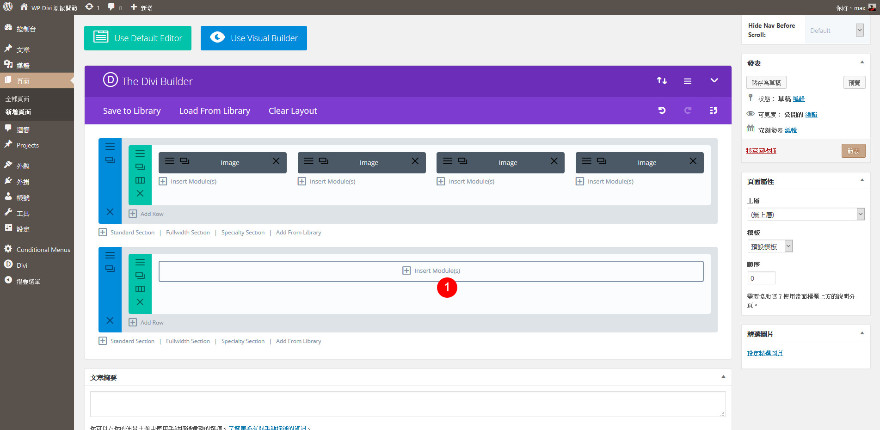Click the Preview button in Publish panel
880x430 pixels.
(x=854, y=83)
